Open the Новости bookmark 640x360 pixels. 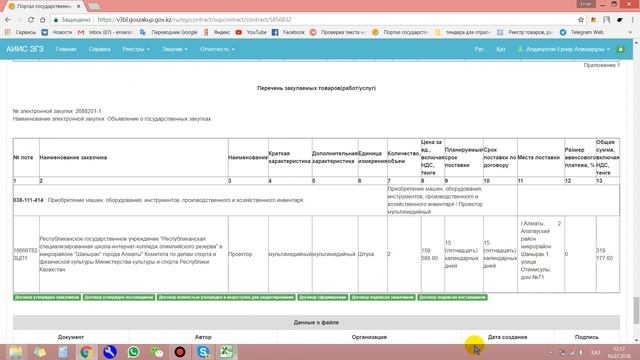(x=57, y=32)
